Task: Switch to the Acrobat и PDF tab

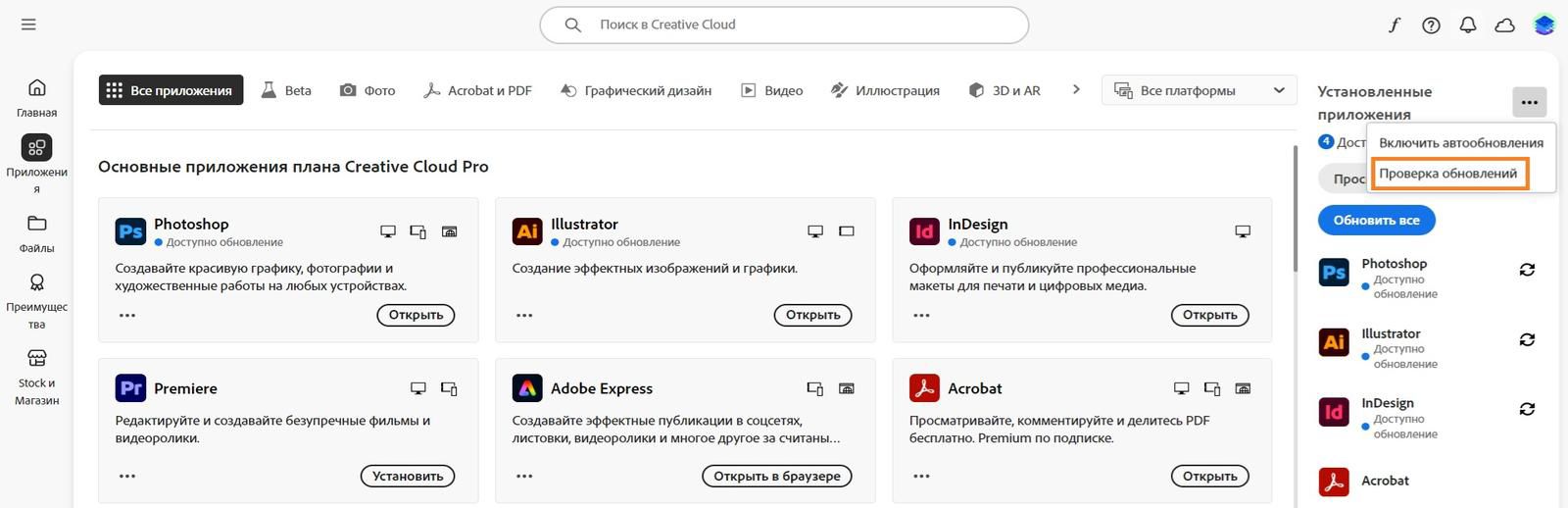Action: 477,90
